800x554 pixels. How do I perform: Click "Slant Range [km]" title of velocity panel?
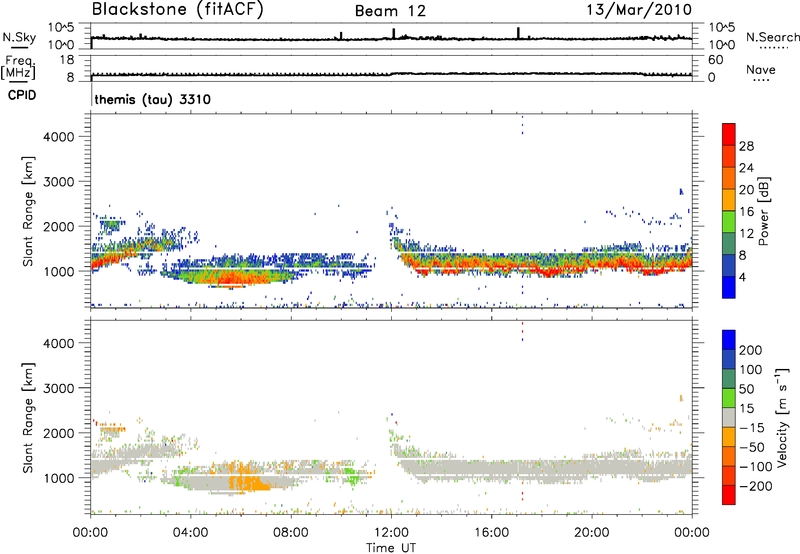tap(28, 418)
